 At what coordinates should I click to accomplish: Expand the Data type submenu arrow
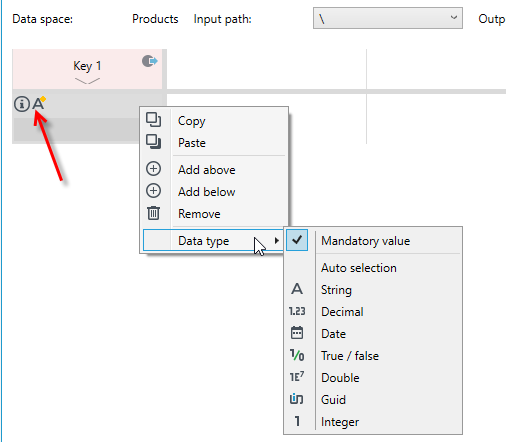point(276,240)
